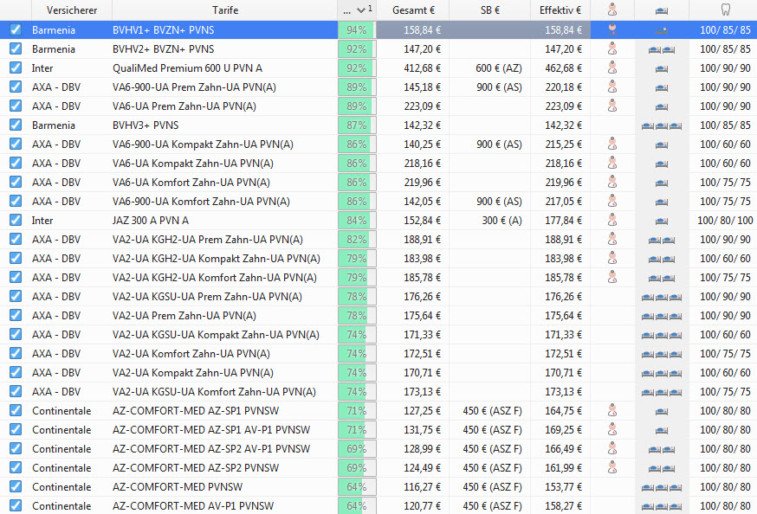
Task: Sort by Versicherer column header
Action: pyautogui.click(x=71, y=10)
